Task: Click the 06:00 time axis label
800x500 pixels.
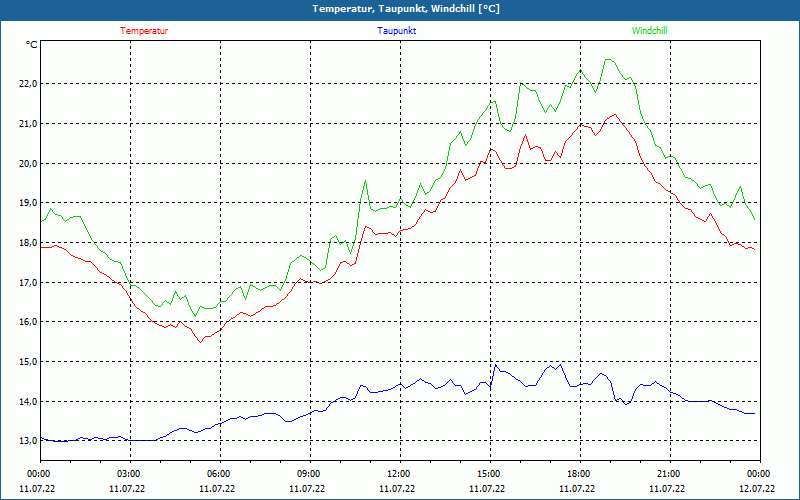Action: pos(220,474)
